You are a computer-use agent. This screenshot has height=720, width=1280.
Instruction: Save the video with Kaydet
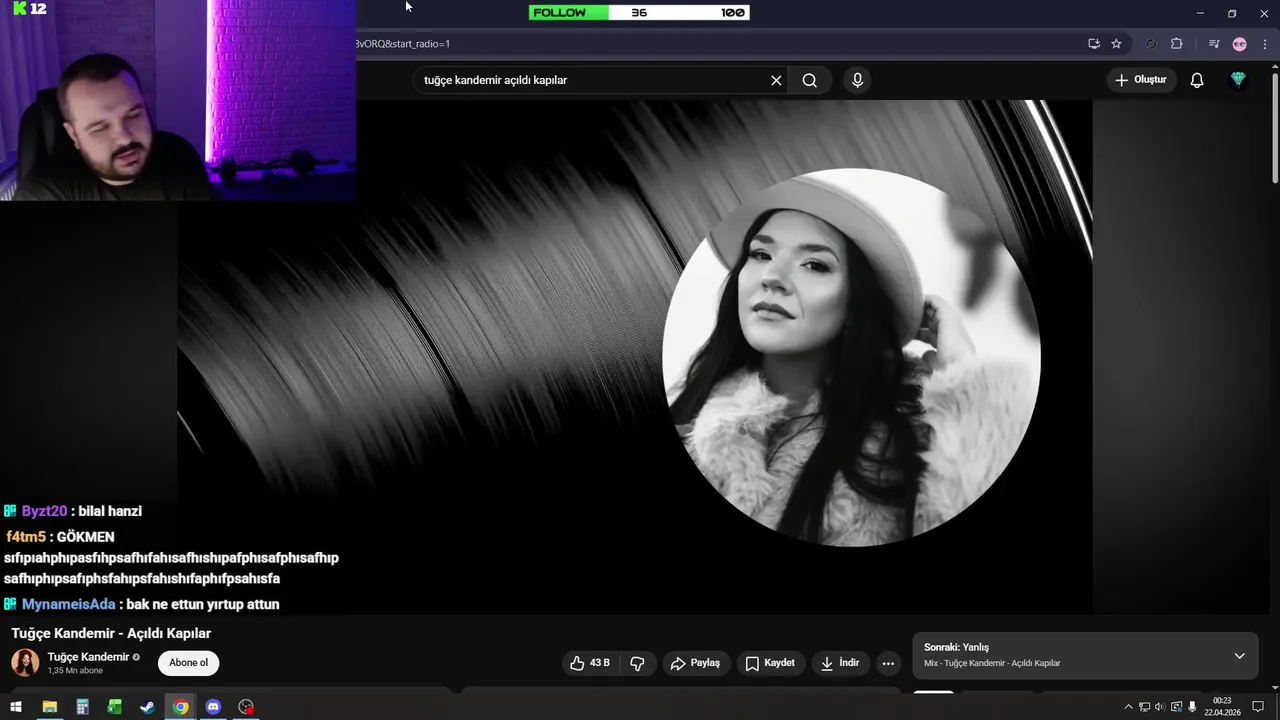(x=770, y=663)
